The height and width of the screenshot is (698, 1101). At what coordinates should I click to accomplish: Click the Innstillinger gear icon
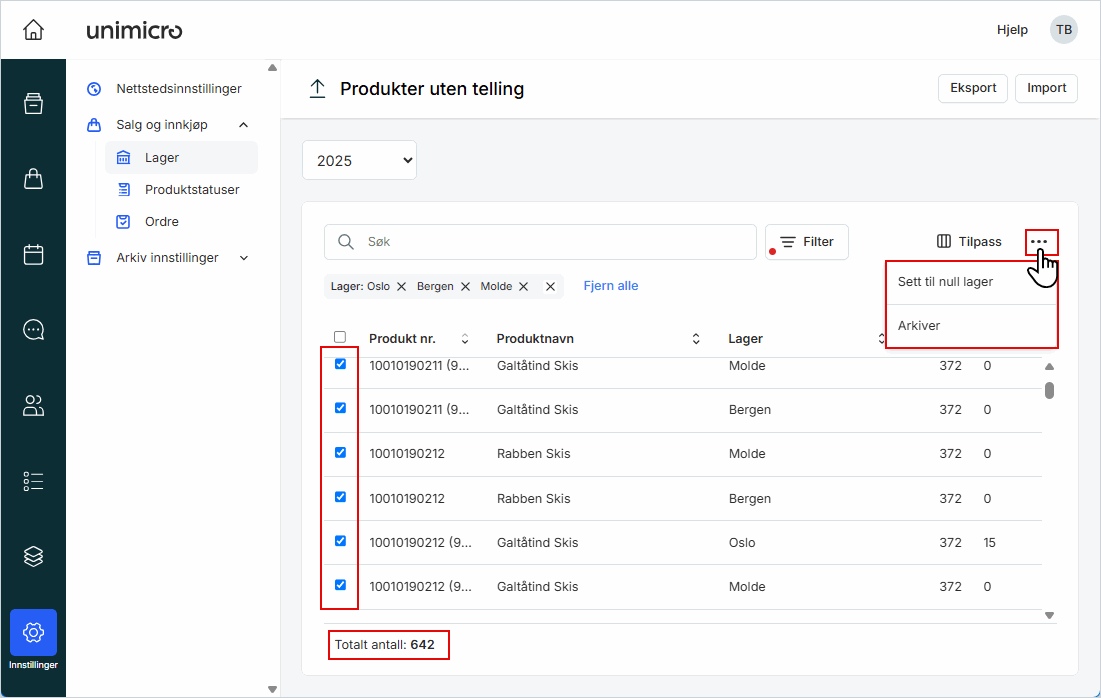pos(33,632)
